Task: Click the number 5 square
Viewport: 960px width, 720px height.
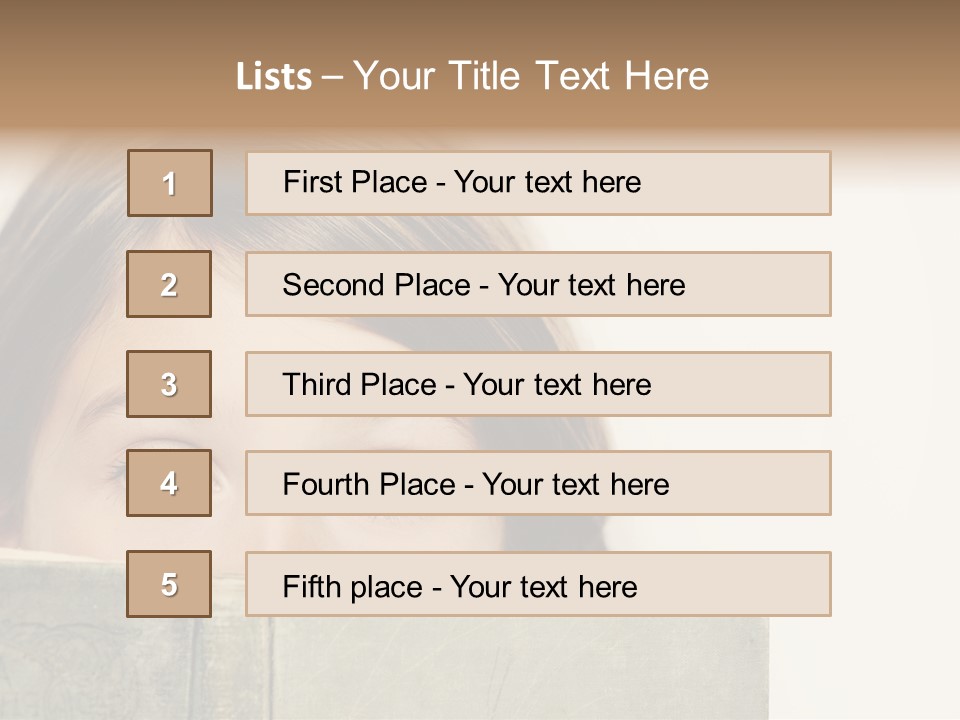Action: pyautogui.click(x=169, y=584)
